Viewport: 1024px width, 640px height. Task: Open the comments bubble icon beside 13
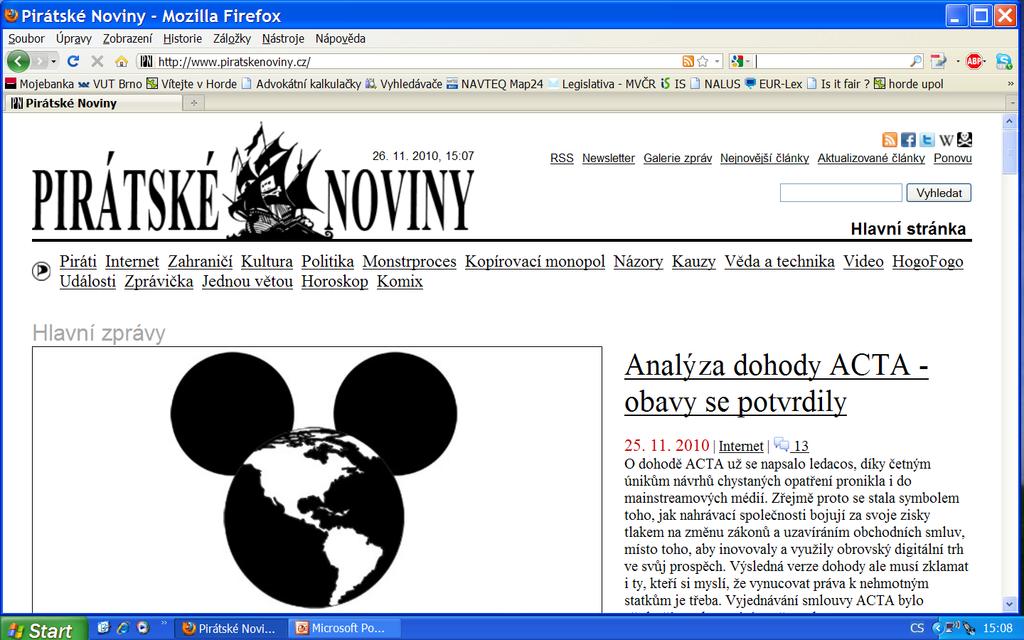[x=781, y=445]
